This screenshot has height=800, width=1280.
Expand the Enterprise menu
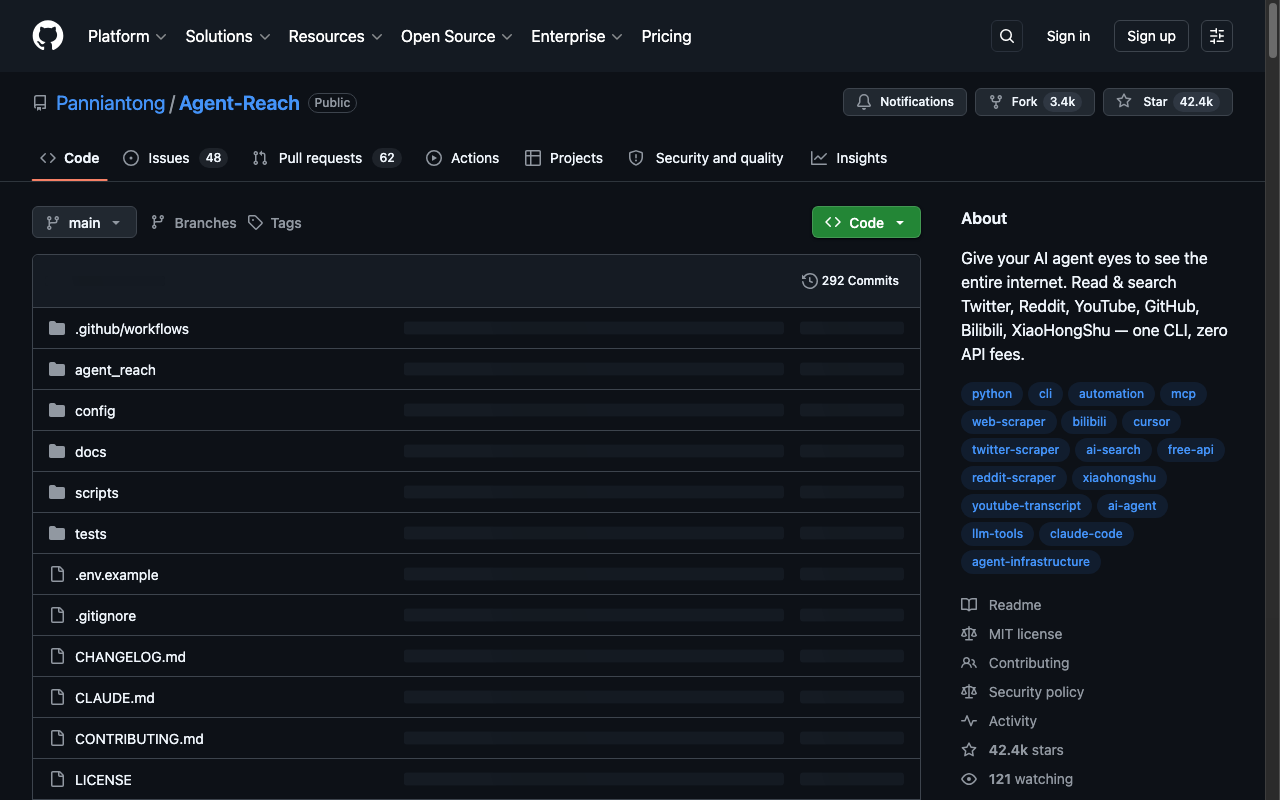click(x=577, y=36)
